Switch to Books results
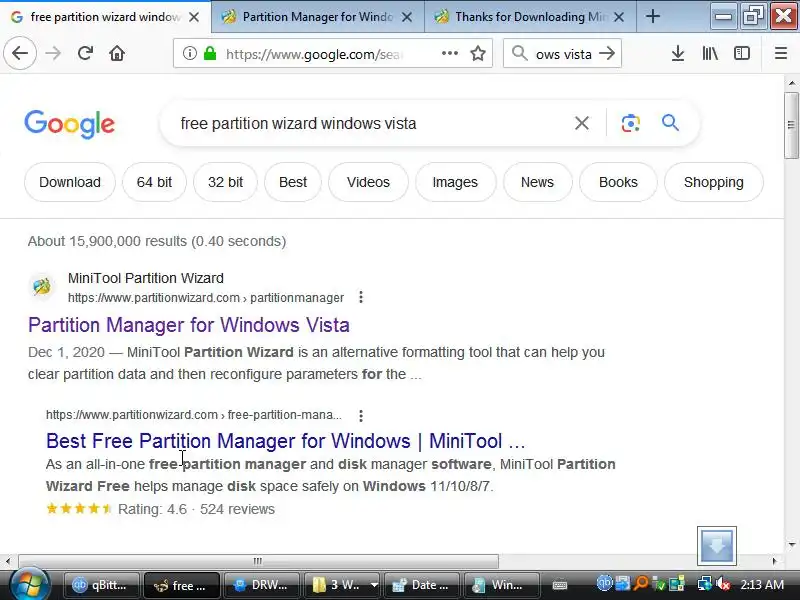This screenshot has width=800, height=600. click(x=618, y=182)
